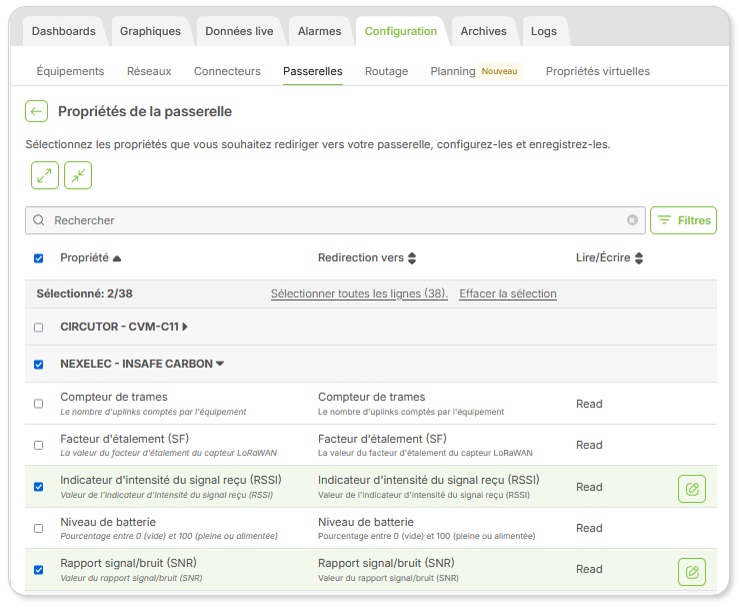Click the collapse all groups icon
The image size is (739, 608).
click(78, 175)
